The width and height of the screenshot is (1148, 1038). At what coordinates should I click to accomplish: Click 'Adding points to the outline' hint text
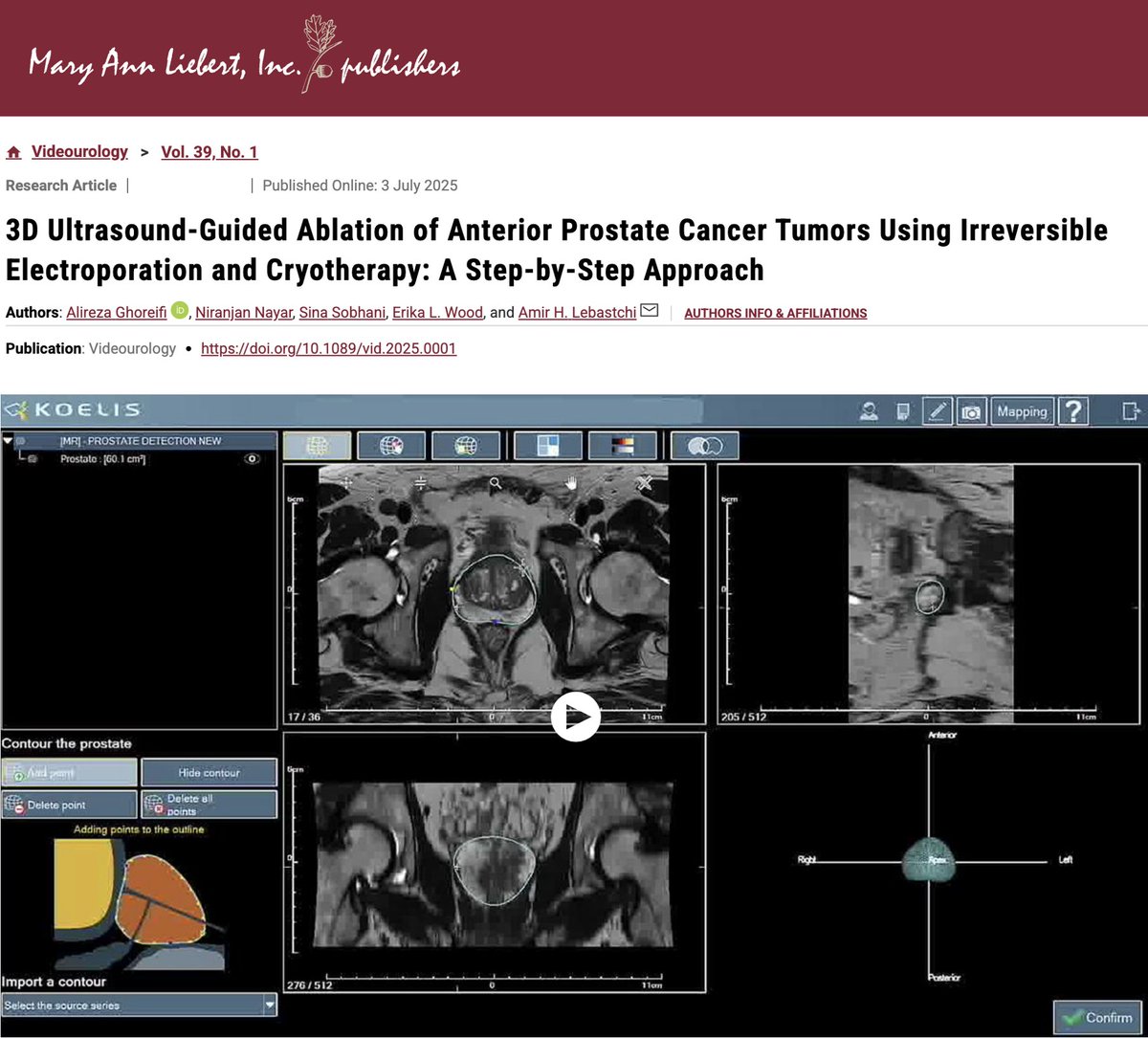point(140,829)
